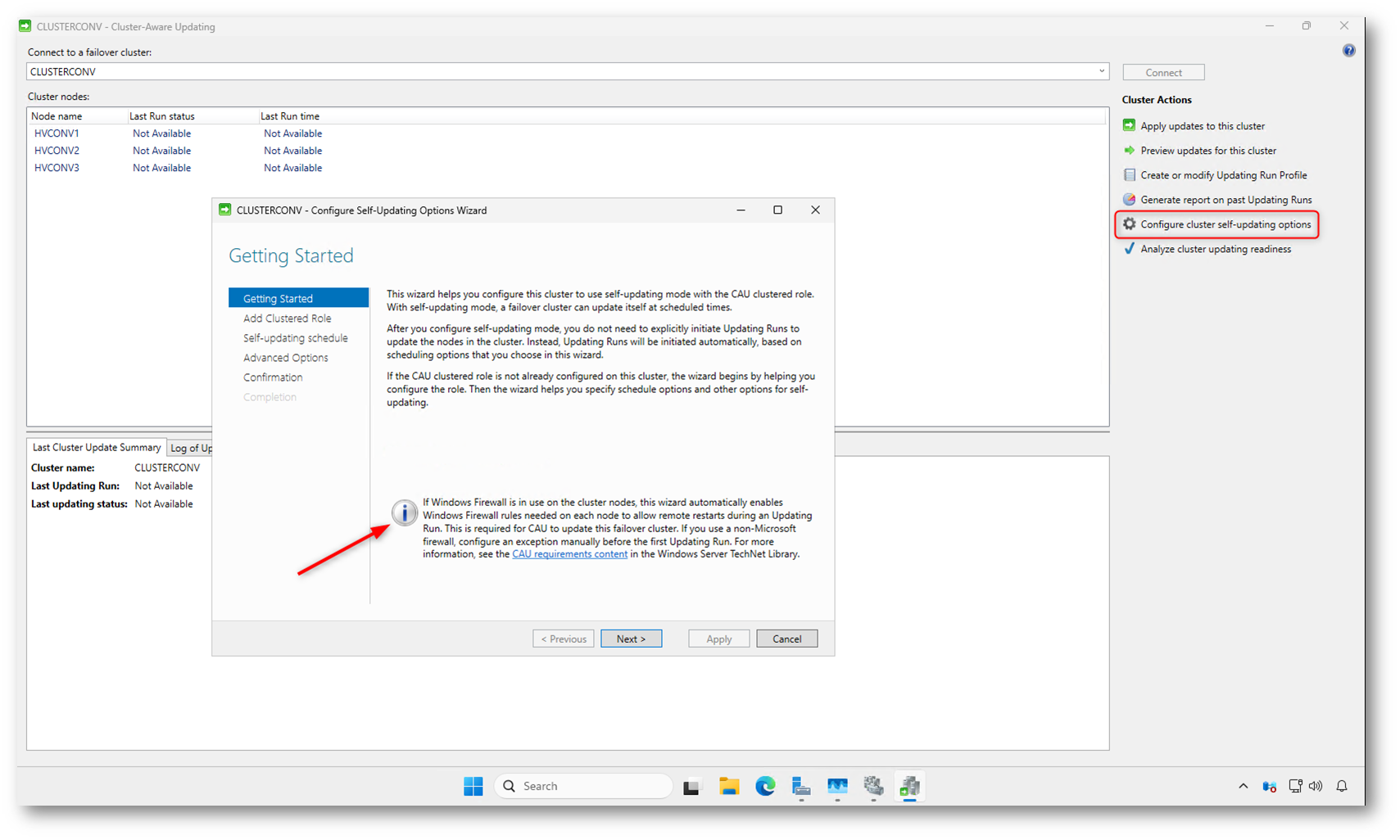The image size is (1400, 840).
Task: Click the Preview updates green arrow icon
Action: 1129,151
